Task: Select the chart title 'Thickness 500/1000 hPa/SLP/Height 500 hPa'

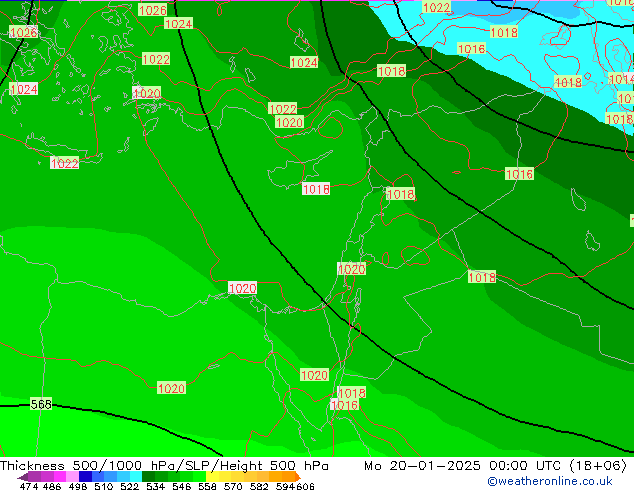Action: coord(164,466)
